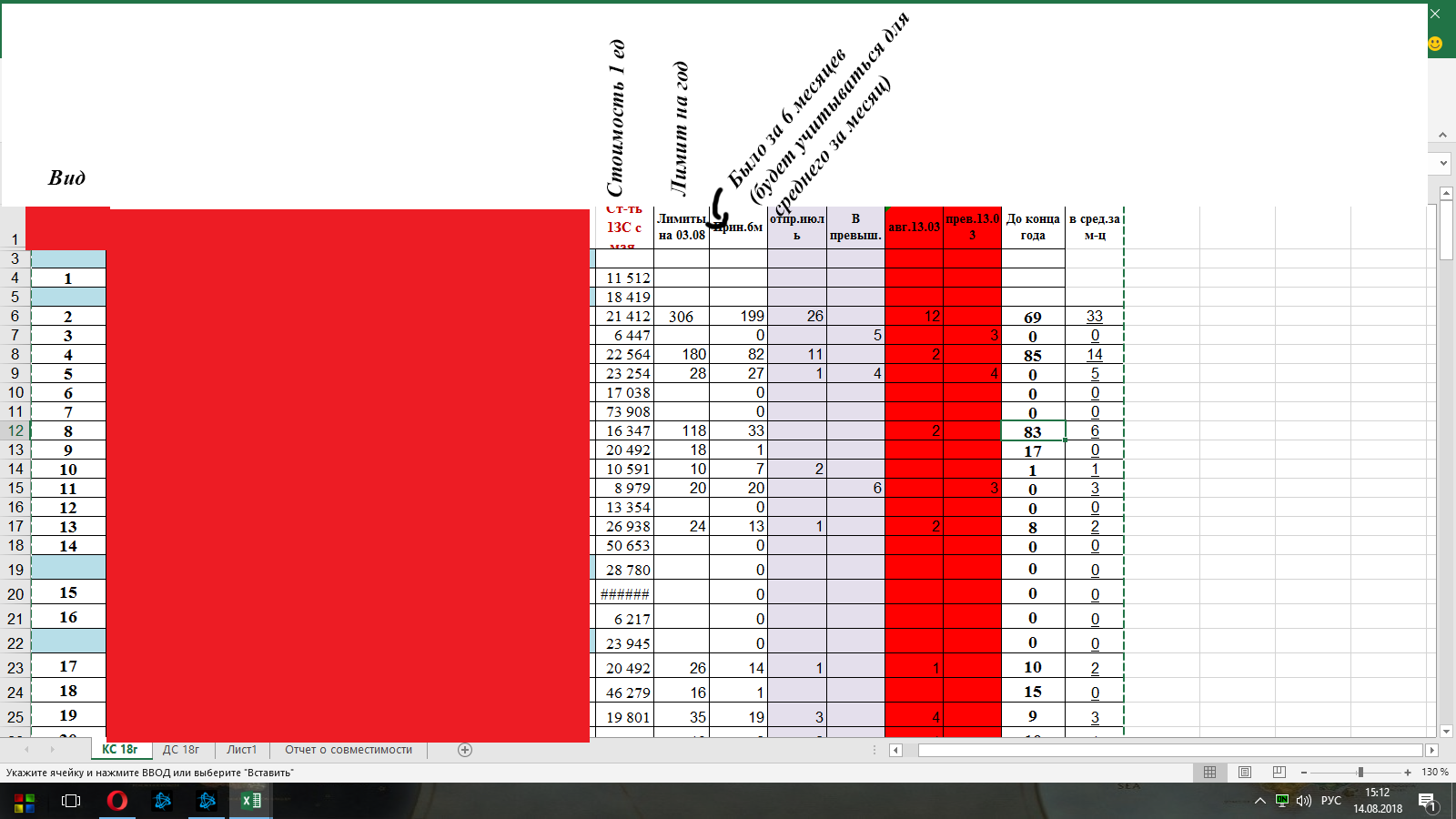This screenshot has height=819, width=1456.
Task: Click the yellow smiley feedback icon
Action: pyautogui.click(x=1435, y=44)
